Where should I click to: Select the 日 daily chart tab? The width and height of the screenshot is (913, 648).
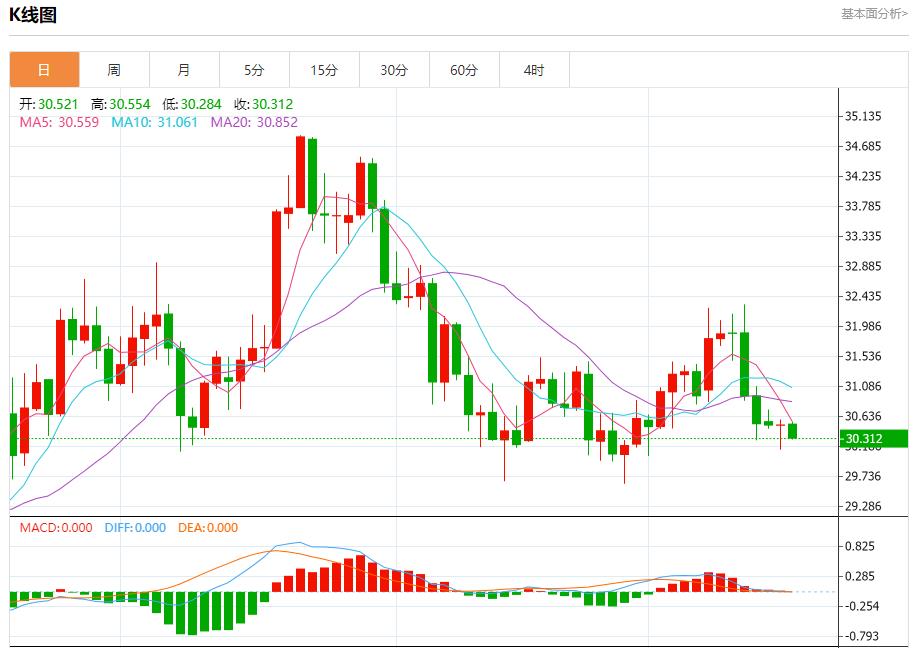click(x=44, y=70)
